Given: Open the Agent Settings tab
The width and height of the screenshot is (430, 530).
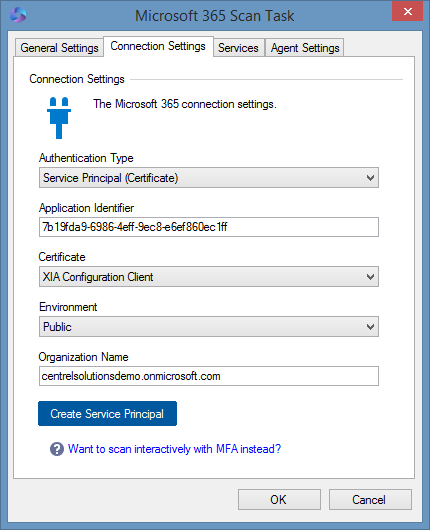Looking at the screenshot, I should (305, 48).
